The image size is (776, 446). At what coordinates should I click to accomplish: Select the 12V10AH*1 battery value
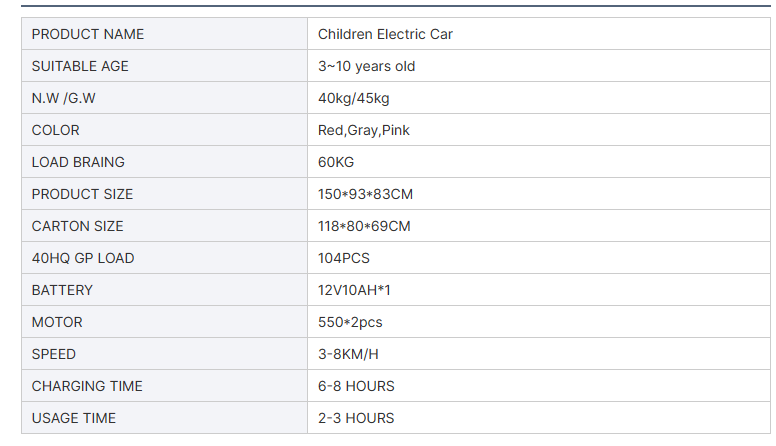pos(355,290)
